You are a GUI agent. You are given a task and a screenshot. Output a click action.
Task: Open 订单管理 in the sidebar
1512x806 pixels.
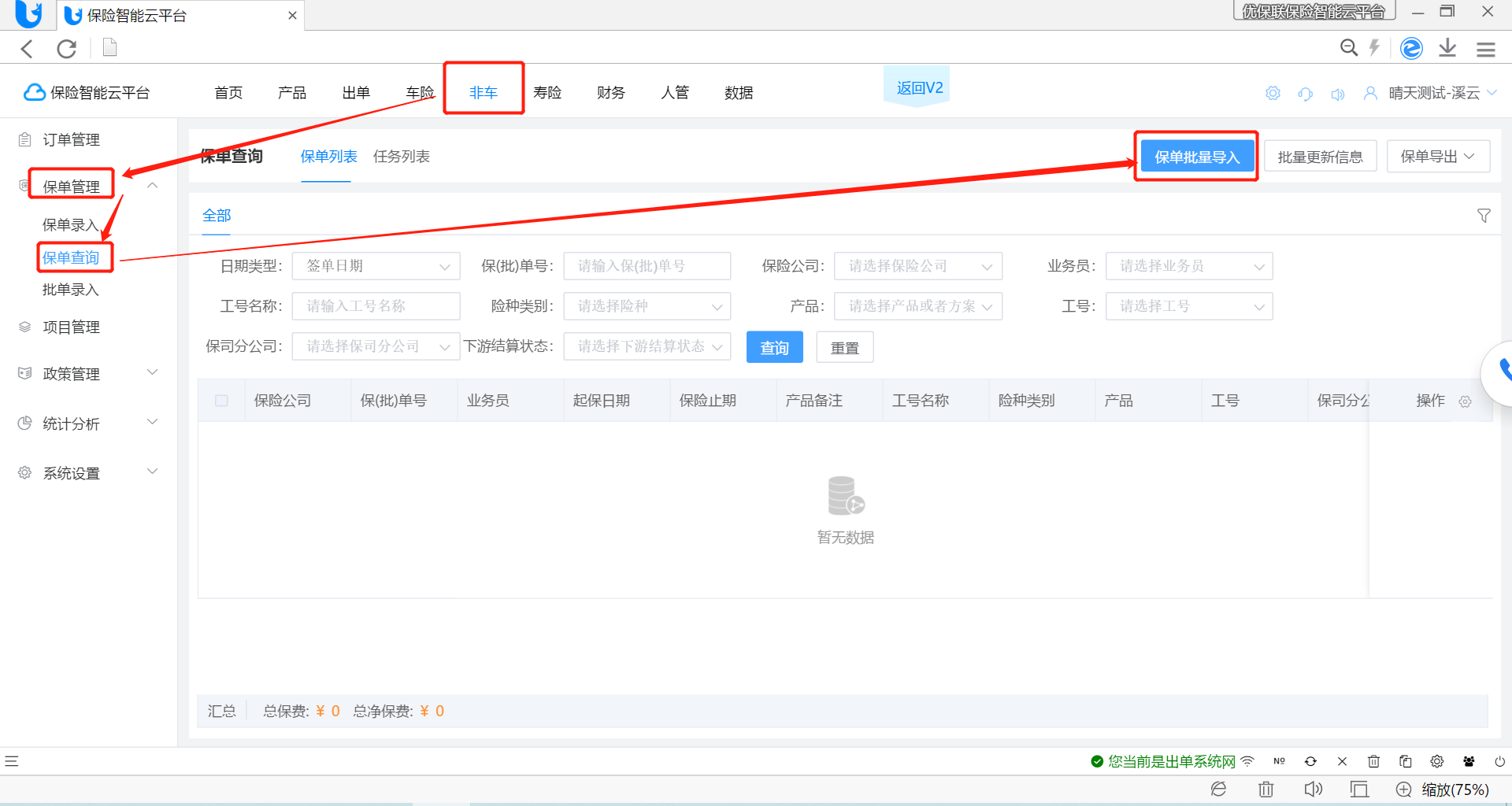coord(71,140)
